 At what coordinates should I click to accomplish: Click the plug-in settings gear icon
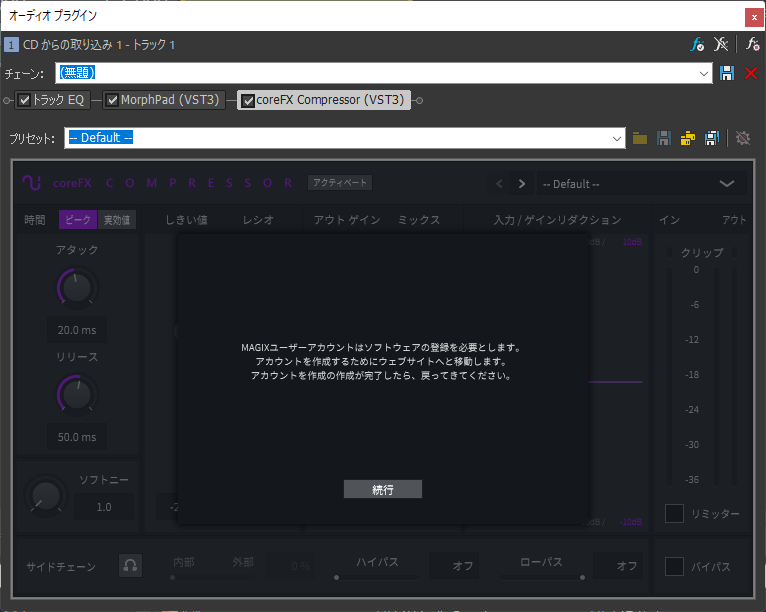tap(743, 138)
